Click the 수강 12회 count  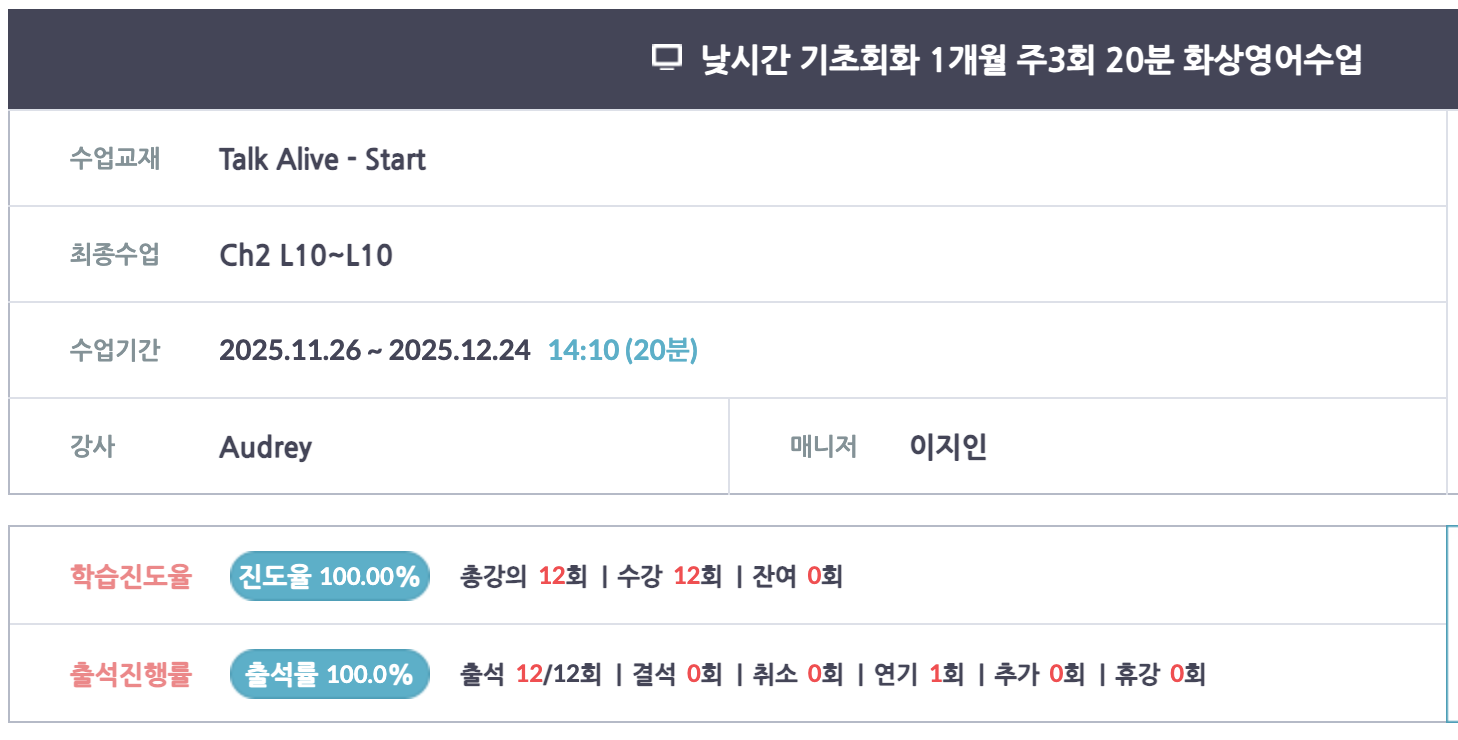click(669, 577)
